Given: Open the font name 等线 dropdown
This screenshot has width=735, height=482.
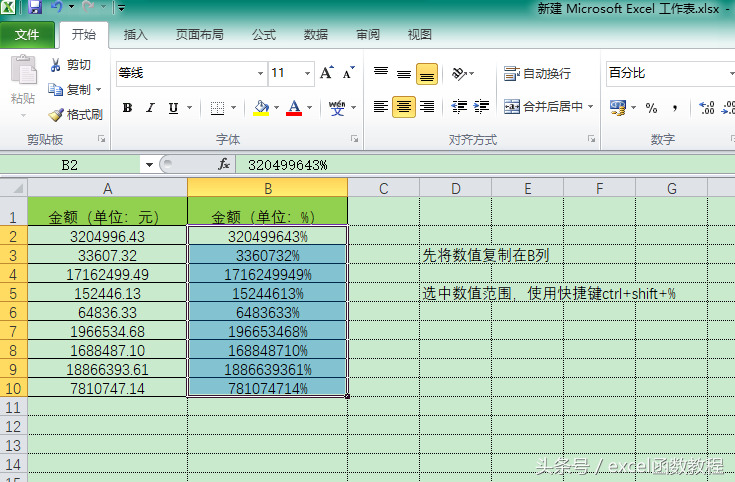Looking at the screenshot, I should coord(260,74).
